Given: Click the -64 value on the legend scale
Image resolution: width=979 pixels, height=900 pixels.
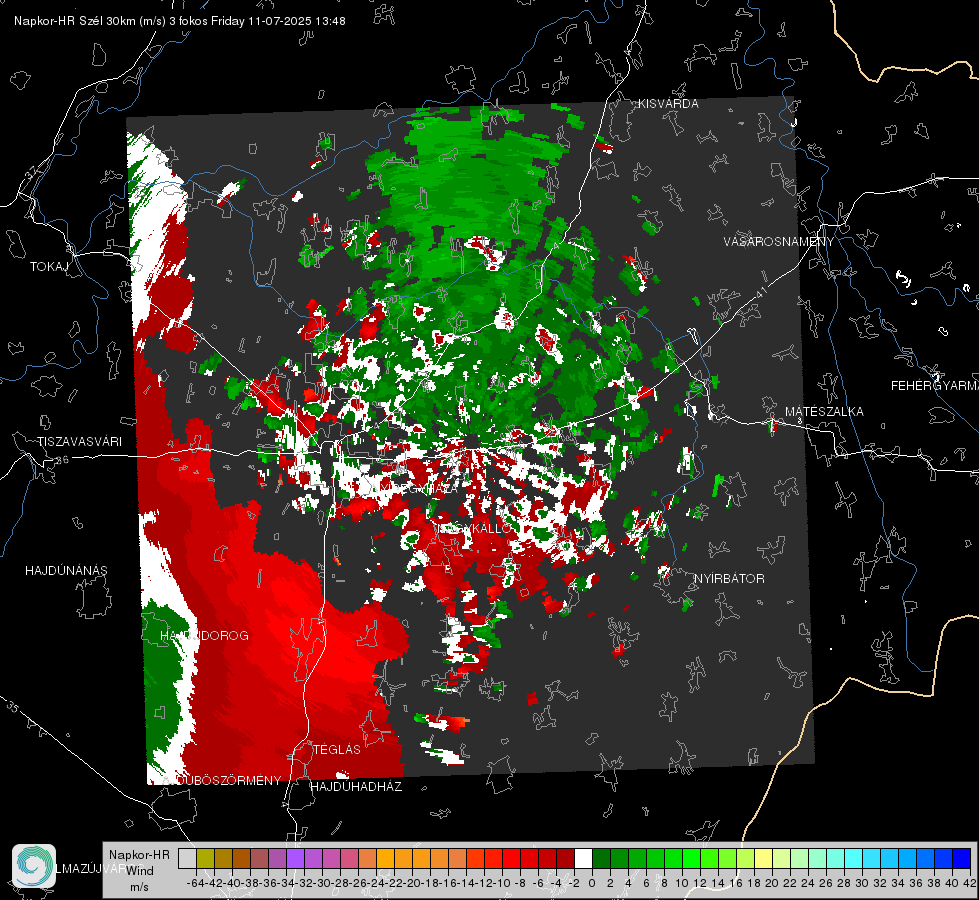Looking at the screenshot, I should (195, 883).
